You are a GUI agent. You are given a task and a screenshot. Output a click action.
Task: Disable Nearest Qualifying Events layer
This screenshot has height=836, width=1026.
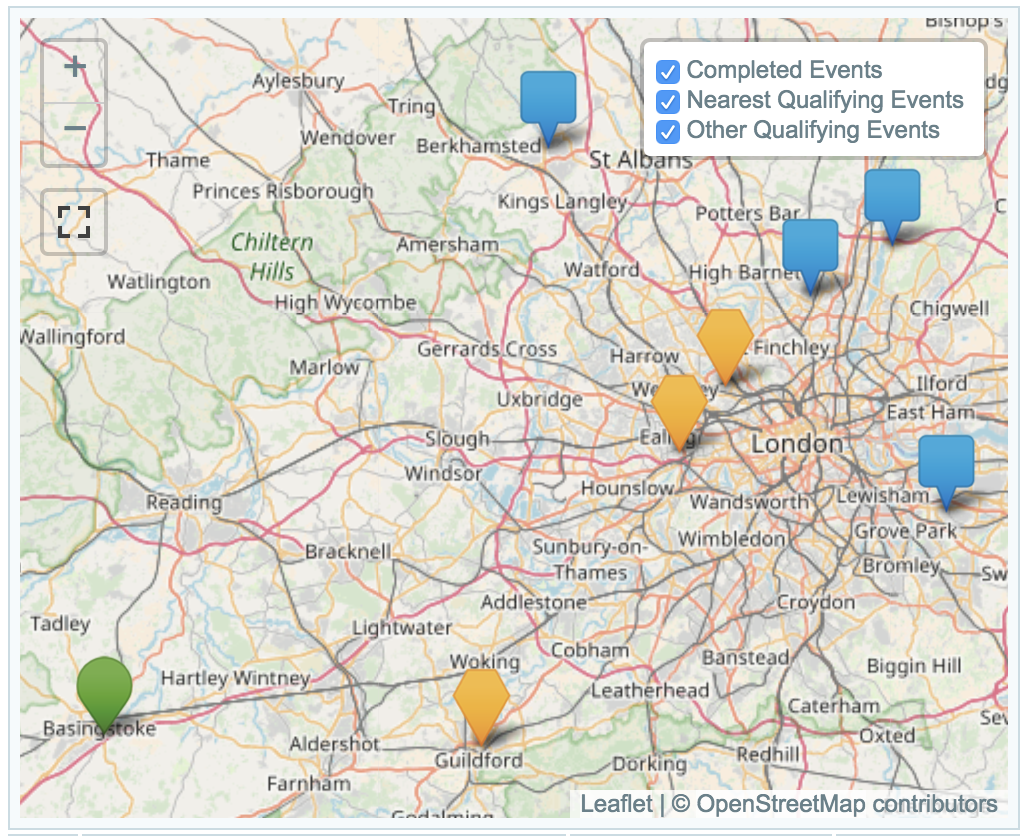(x=668, y=102)
